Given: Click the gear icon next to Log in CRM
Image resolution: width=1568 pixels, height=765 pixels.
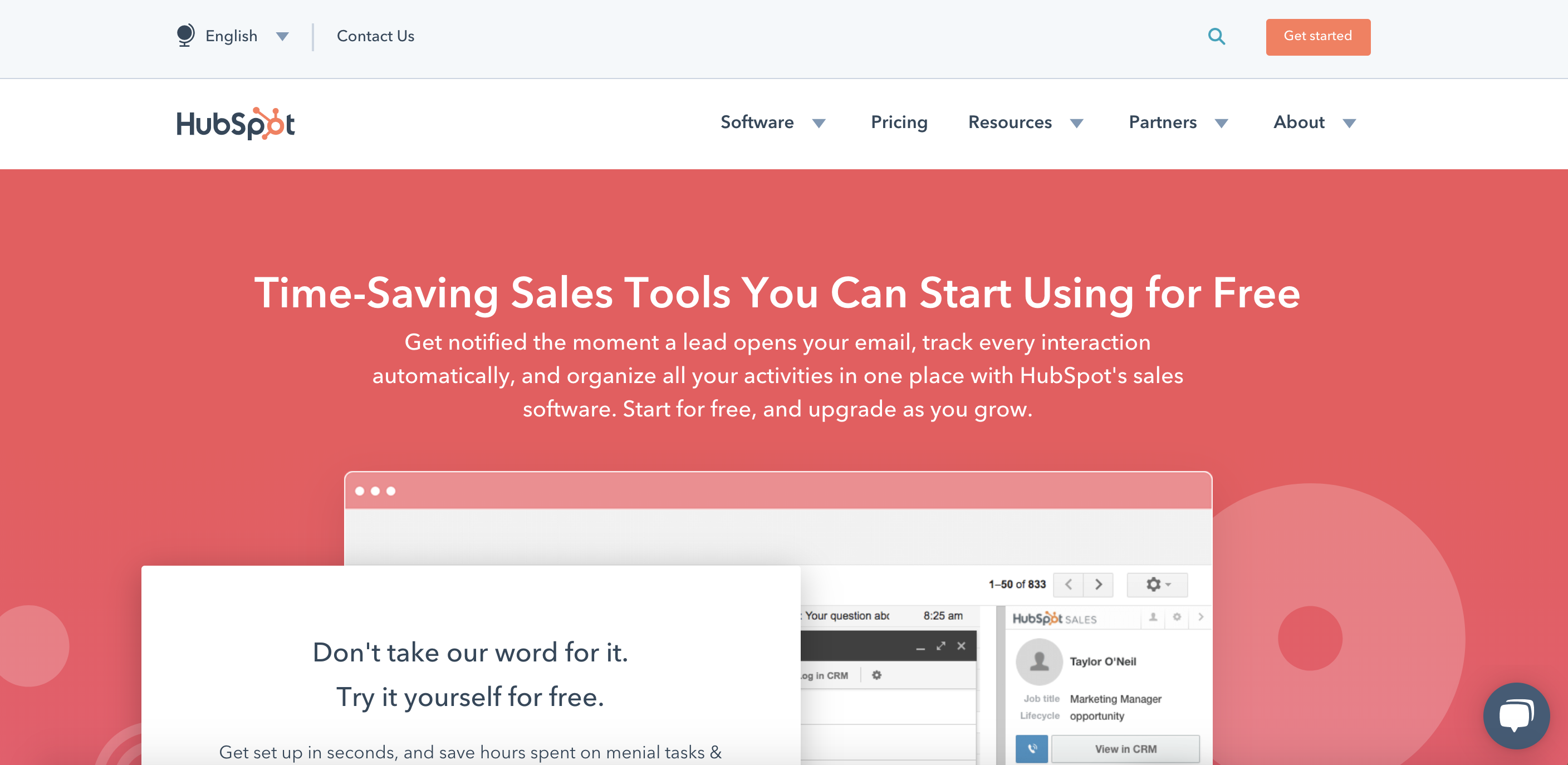Looking at the screenshot, I should coord(877,674).
